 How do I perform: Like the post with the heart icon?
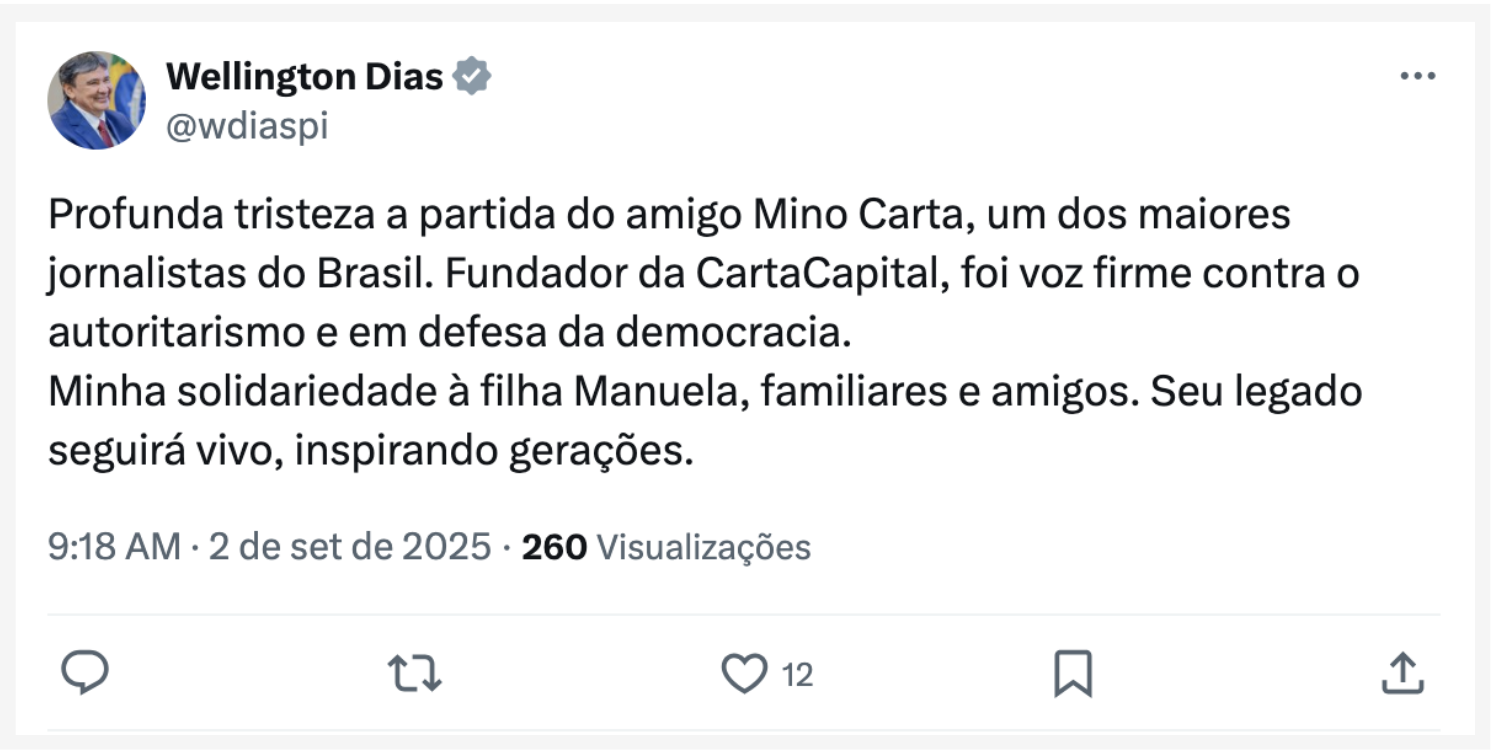744,674
